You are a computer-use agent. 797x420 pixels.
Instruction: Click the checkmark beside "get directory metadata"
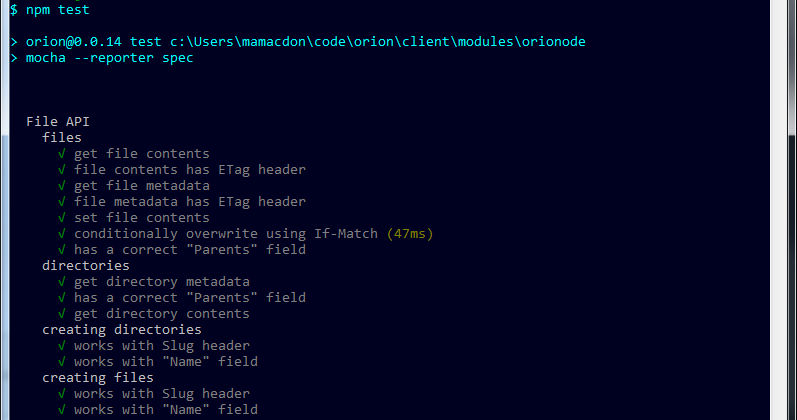[62, 282]
